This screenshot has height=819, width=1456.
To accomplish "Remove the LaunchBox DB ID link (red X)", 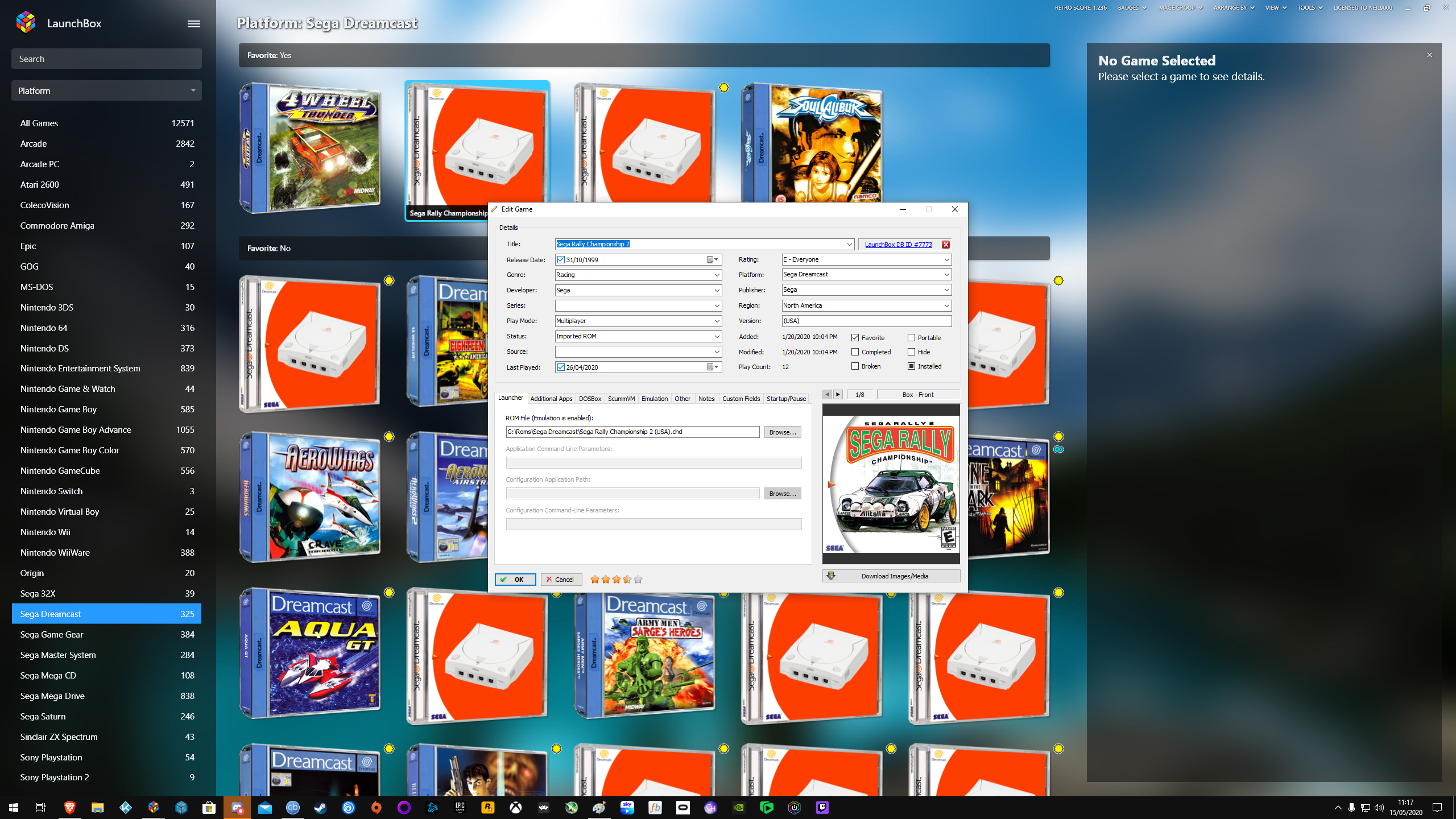I will pyautogui.click(x=946, y=245).
